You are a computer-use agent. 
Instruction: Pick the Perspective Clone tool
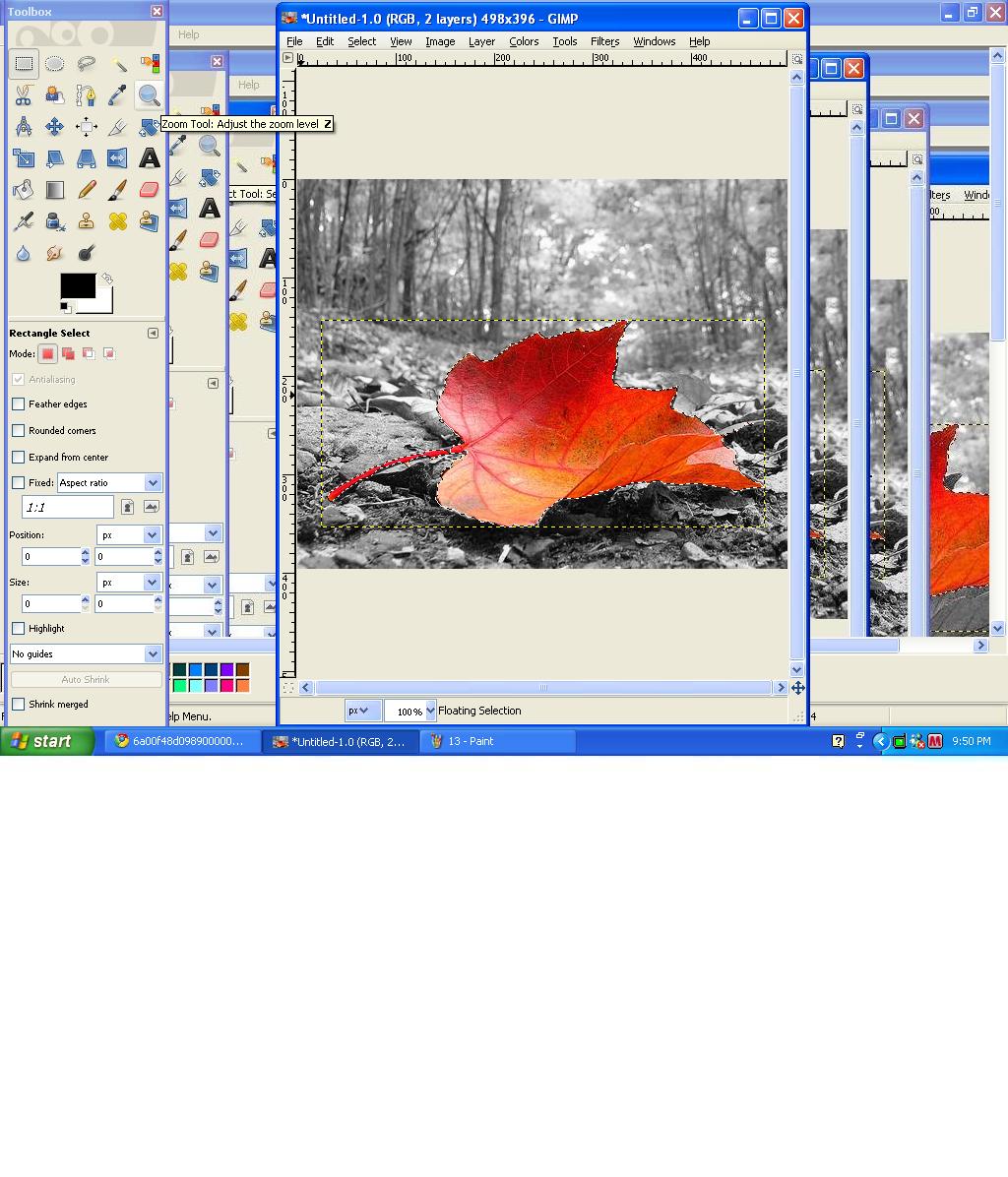point(150,221)
